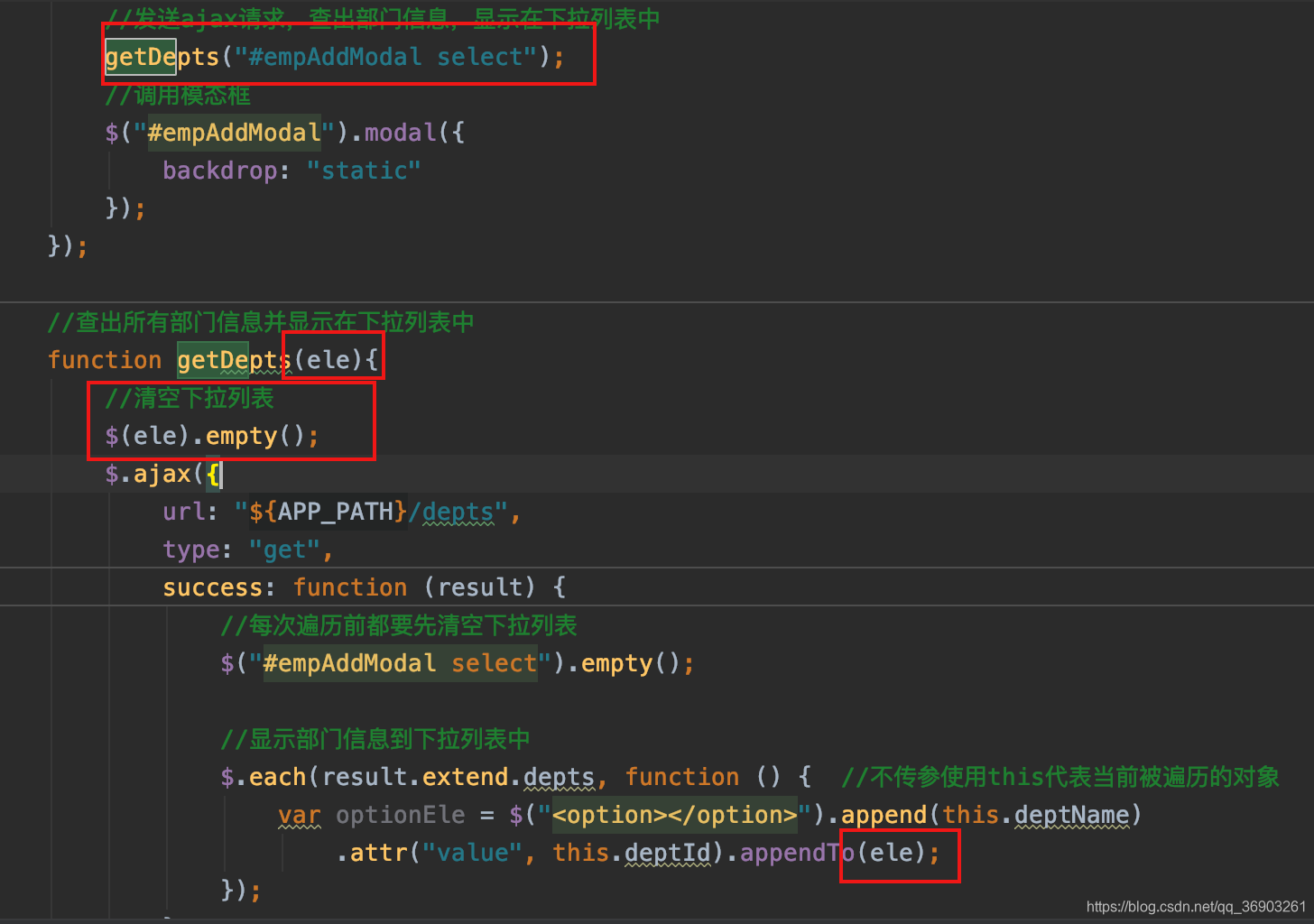Click the "static" string value
This screenshot has width=1314, height=924.
click(364, 171)
